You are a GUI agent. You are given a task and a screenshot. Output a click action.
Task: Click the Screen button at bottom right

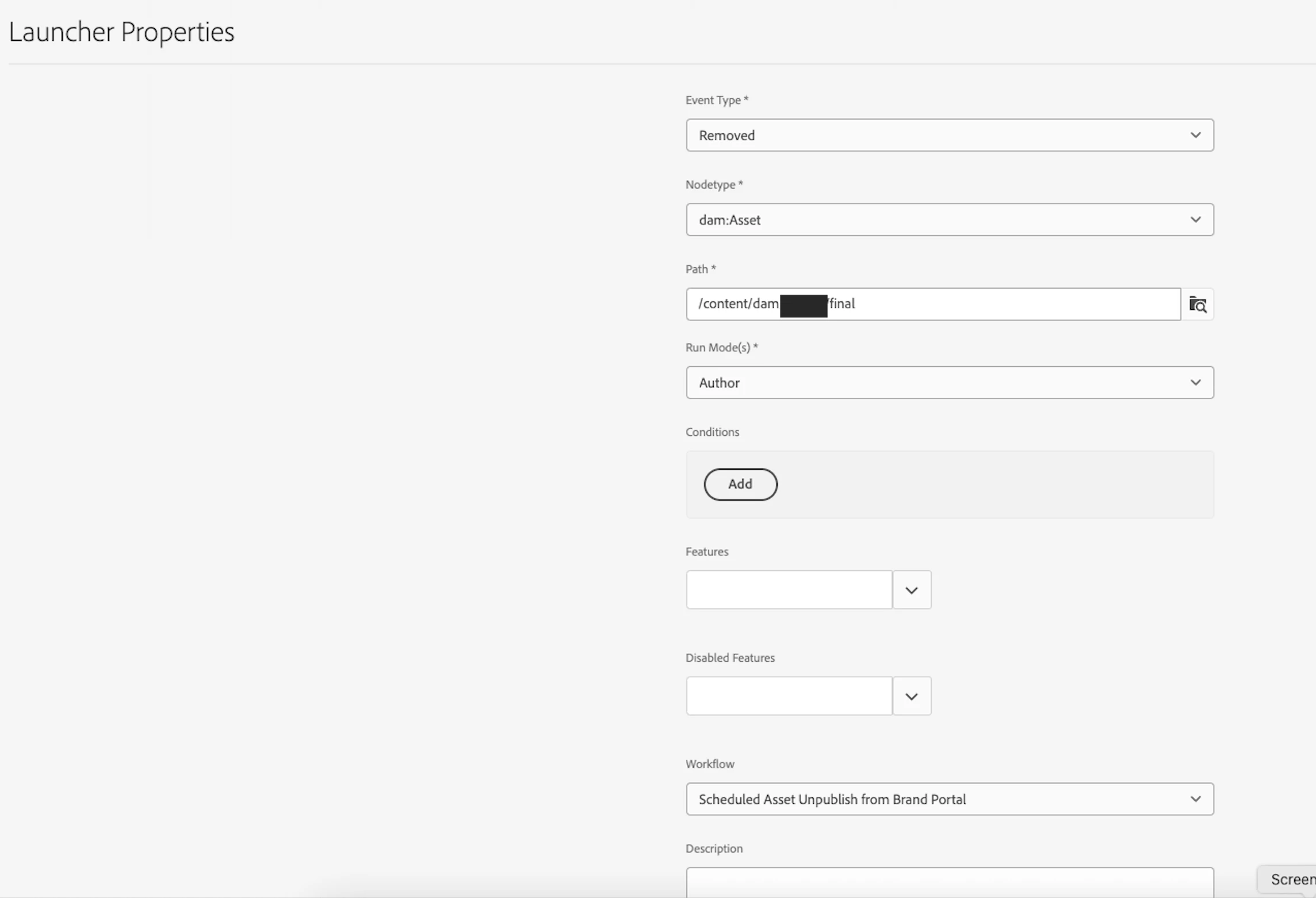point(1291,880)
